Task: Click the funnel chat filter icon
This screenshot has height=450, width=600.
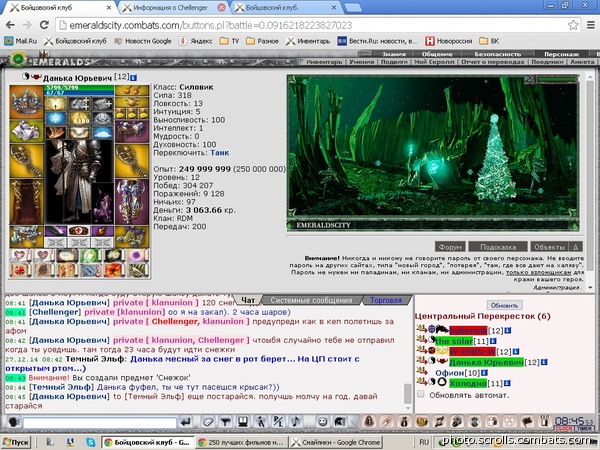Action: click(x=225, y=422)
